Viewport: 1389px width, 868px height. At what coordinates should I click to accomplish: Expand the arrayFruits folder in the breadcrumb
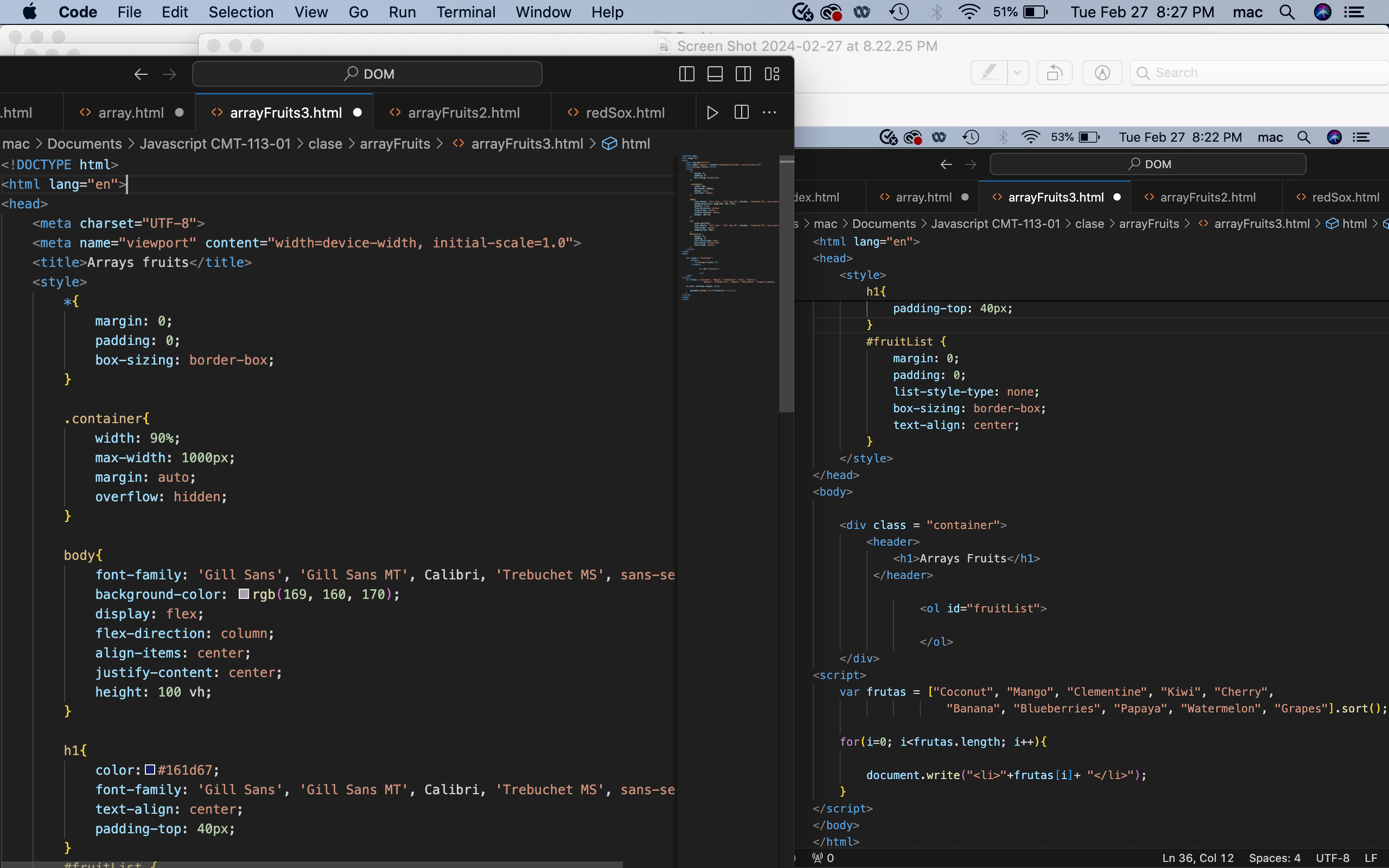click(395, 144)
